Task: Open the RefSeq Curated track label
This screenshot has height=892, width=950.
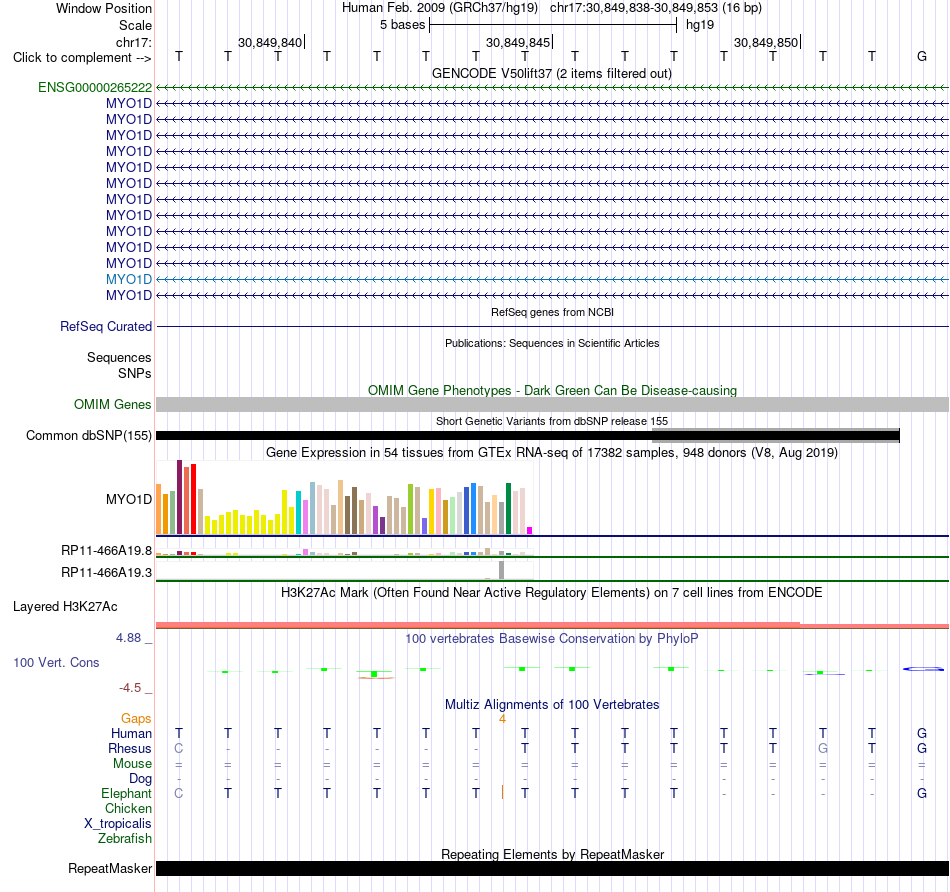Action: (105, 327)
